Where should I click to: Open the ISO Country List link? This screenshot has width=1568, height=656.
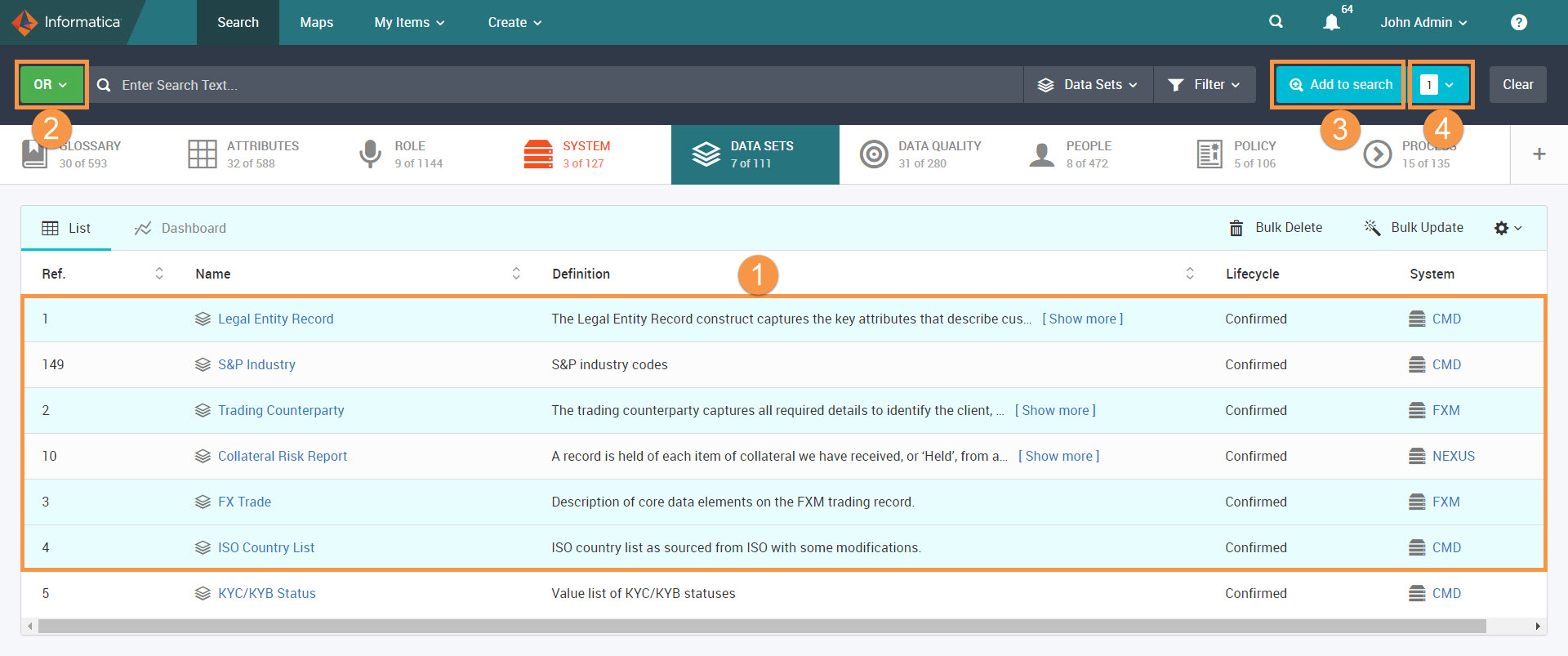click(266, 548)
